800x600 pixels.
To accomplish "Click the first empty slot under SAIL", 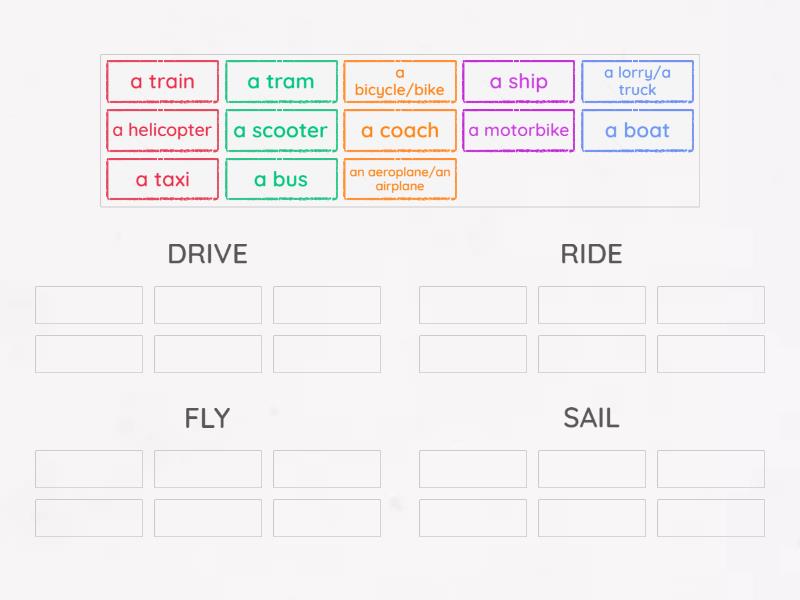I will tap(472, 469).
